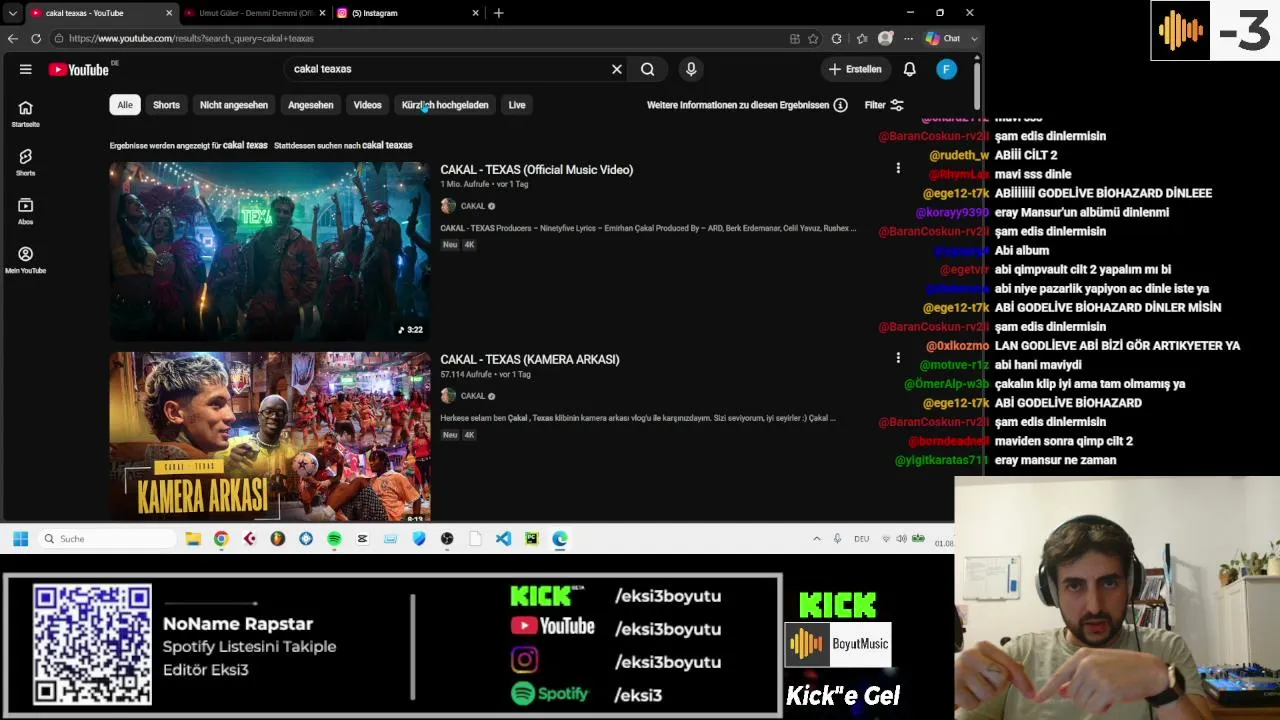This screenshot has height=720, width=1280.
Task: Open YouTube notifications bell
Action: tap(910, 69)
